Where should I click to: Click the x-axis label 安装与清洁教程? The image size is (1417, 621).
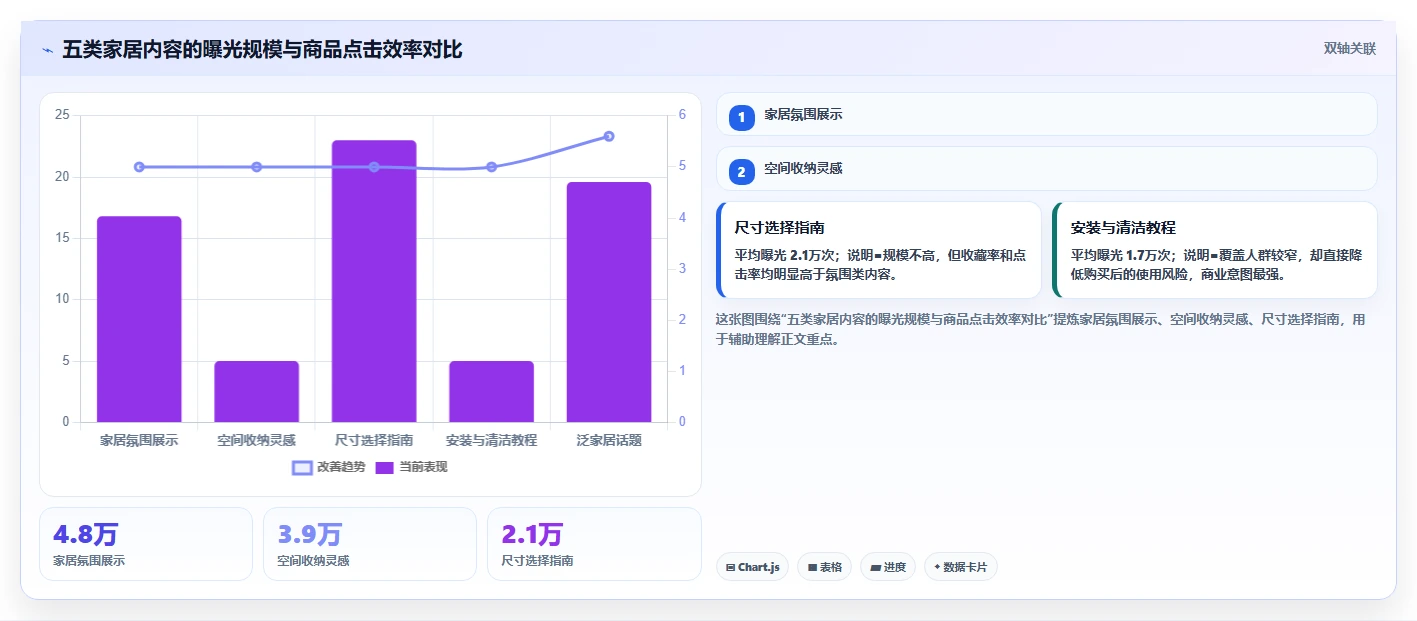pyautogui.click(x=491, y=440)
